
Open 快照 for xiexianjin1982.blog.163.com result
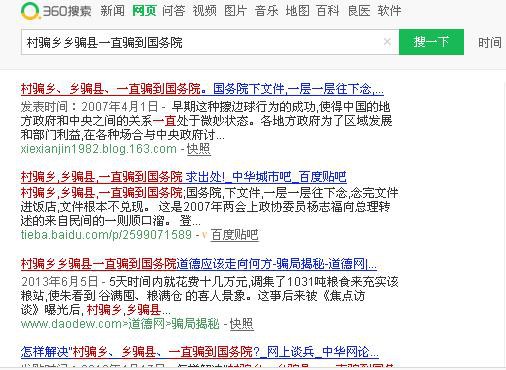pos(199,149)
